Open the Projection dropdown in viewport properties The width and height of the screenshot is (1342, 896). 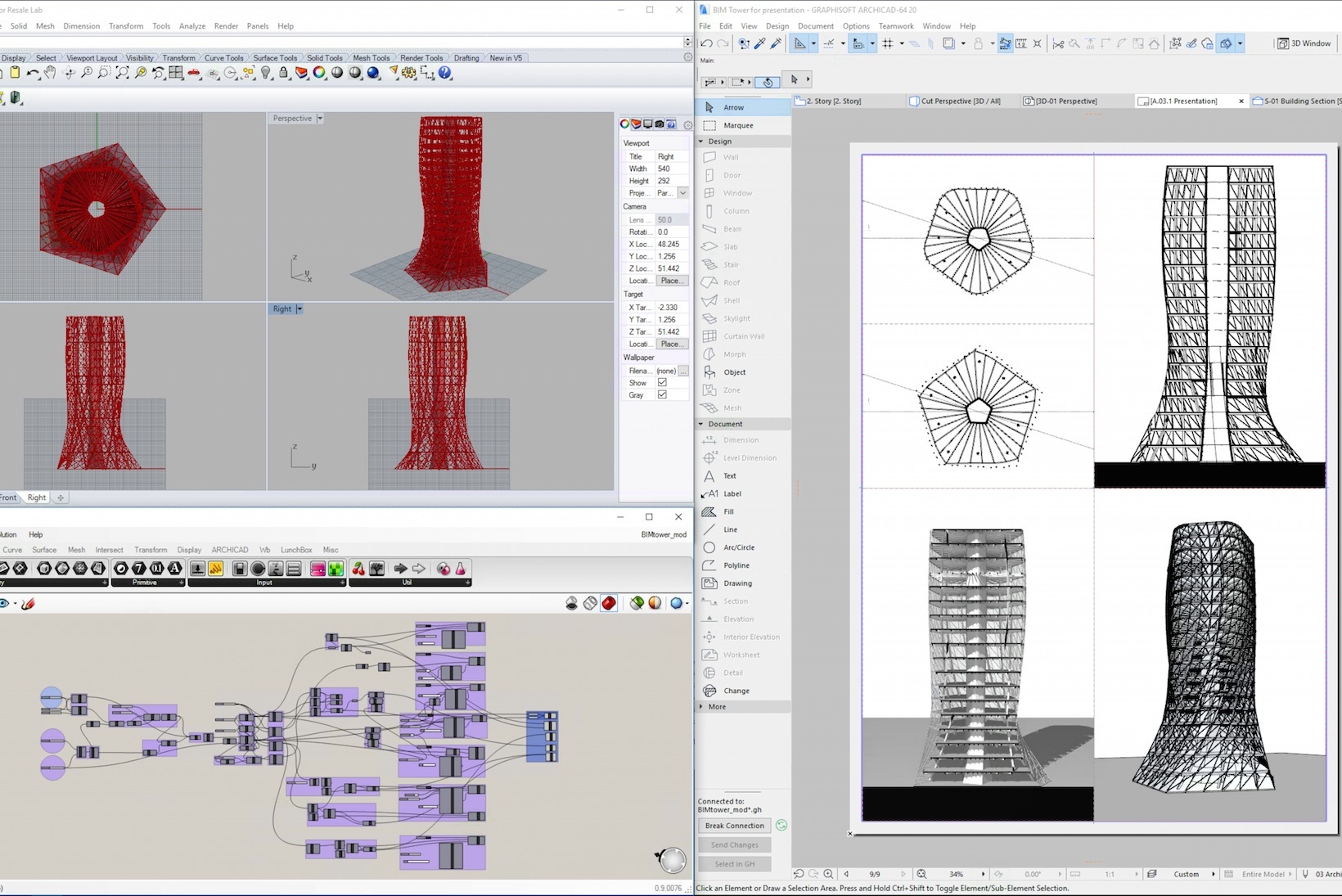coord(682,193)
